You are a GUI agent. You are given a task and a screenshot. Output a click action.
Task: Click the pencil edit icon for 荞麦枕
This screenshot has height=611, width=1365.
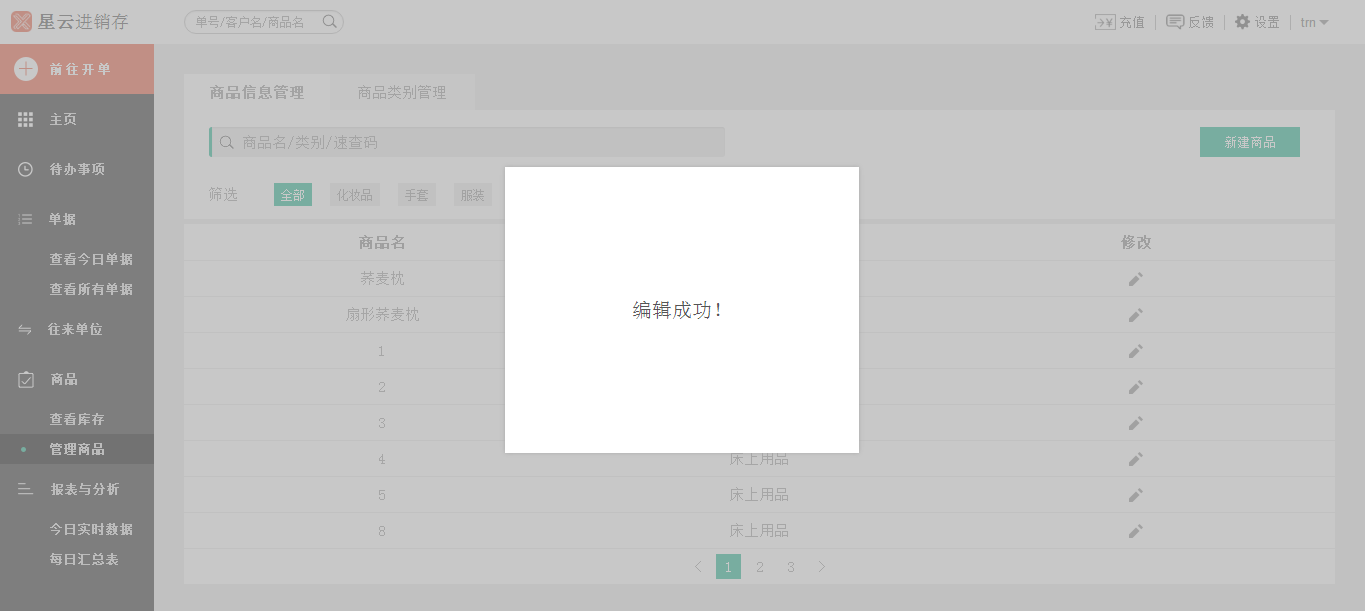(1135, 279)
